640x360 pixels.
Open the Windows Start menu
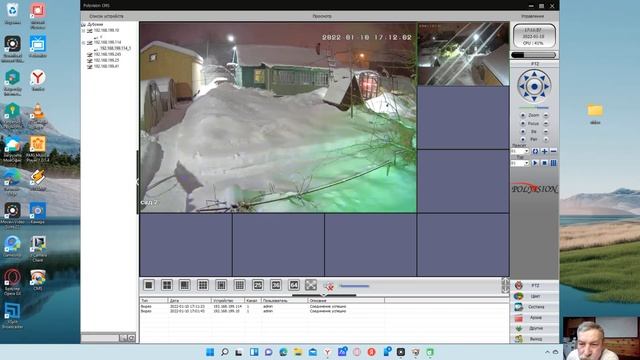pos(210,352)
